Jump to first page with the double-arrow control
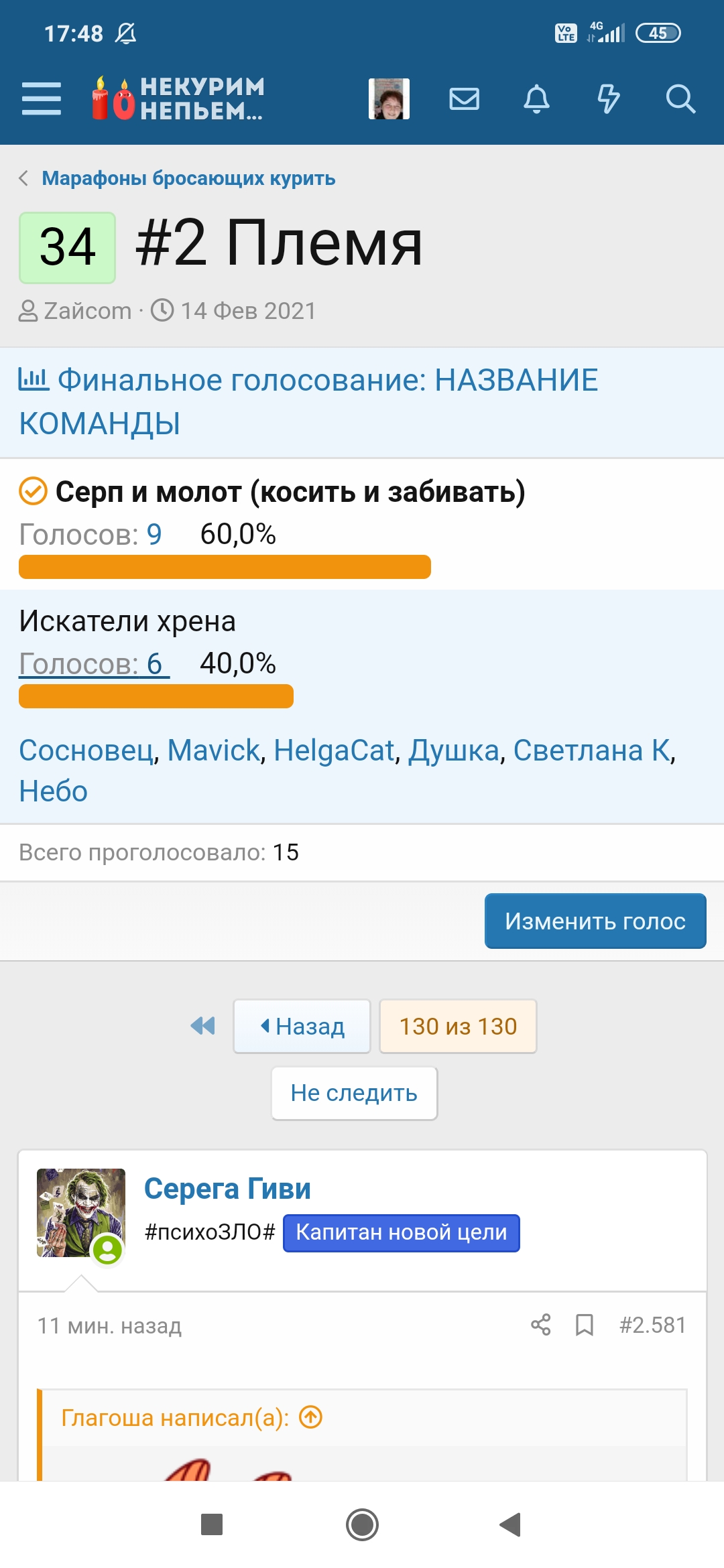The height and width of the screenshot is (1568, 724). pyautogui.click(x=202, y=1026)
